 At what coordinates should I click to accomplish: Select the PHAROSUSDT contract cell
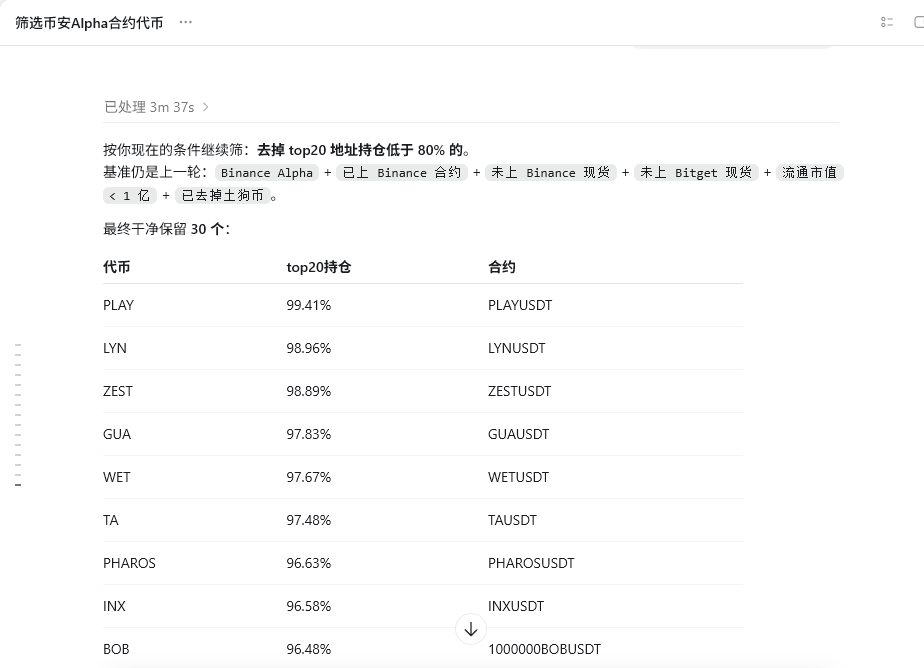[x=531, y=563]
